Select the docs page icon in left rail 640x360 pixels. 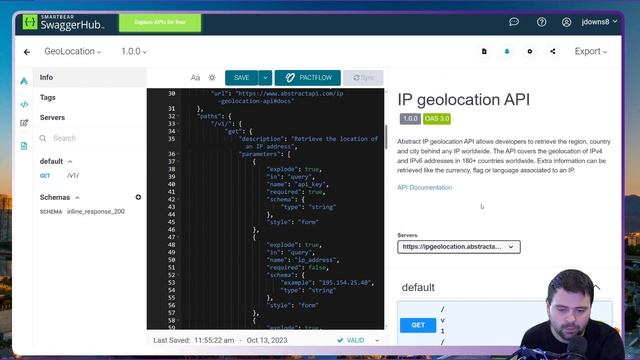click(24, 146)
